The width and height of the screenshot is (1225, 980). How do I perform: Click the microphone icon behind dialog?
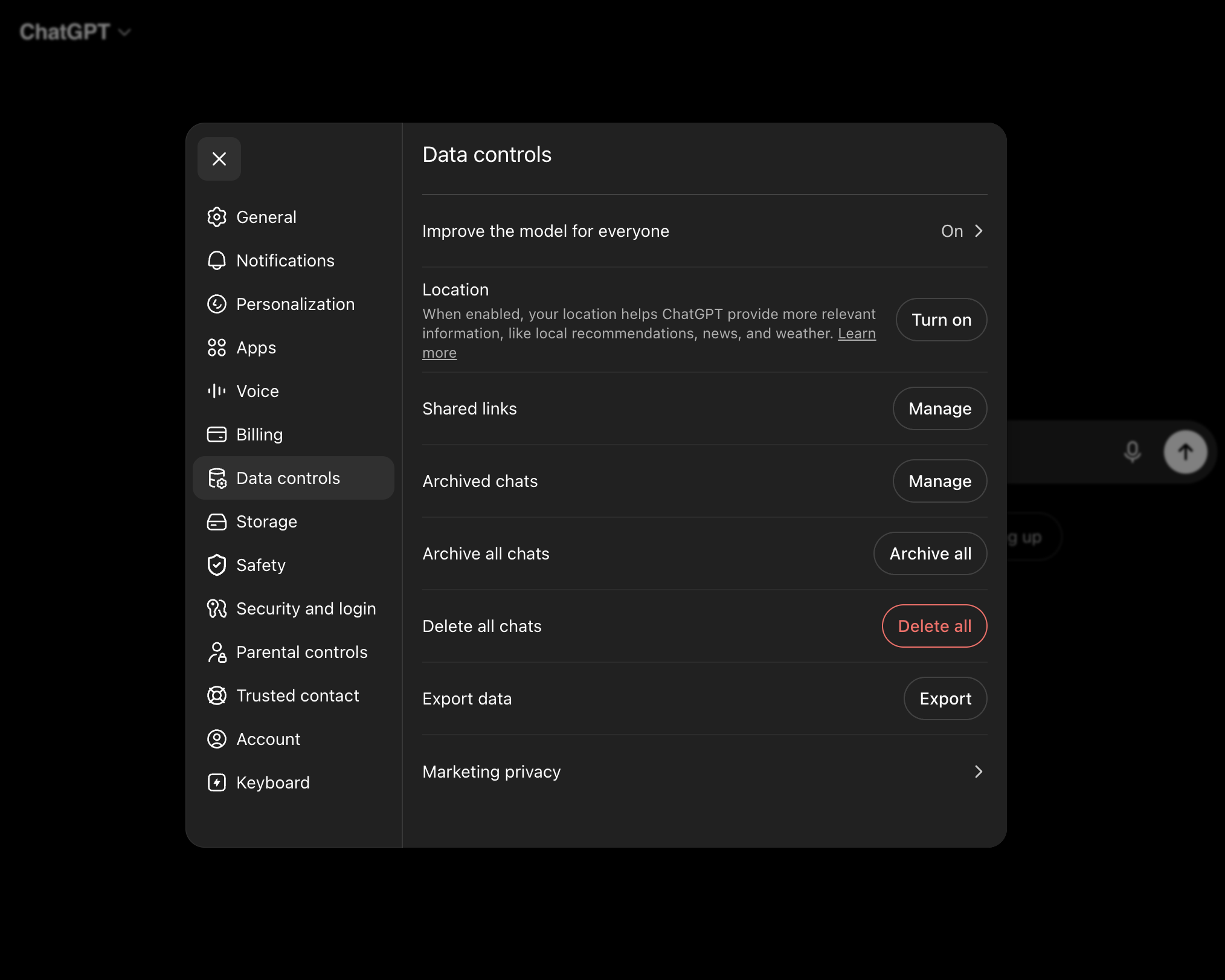tap(1133, 452)
